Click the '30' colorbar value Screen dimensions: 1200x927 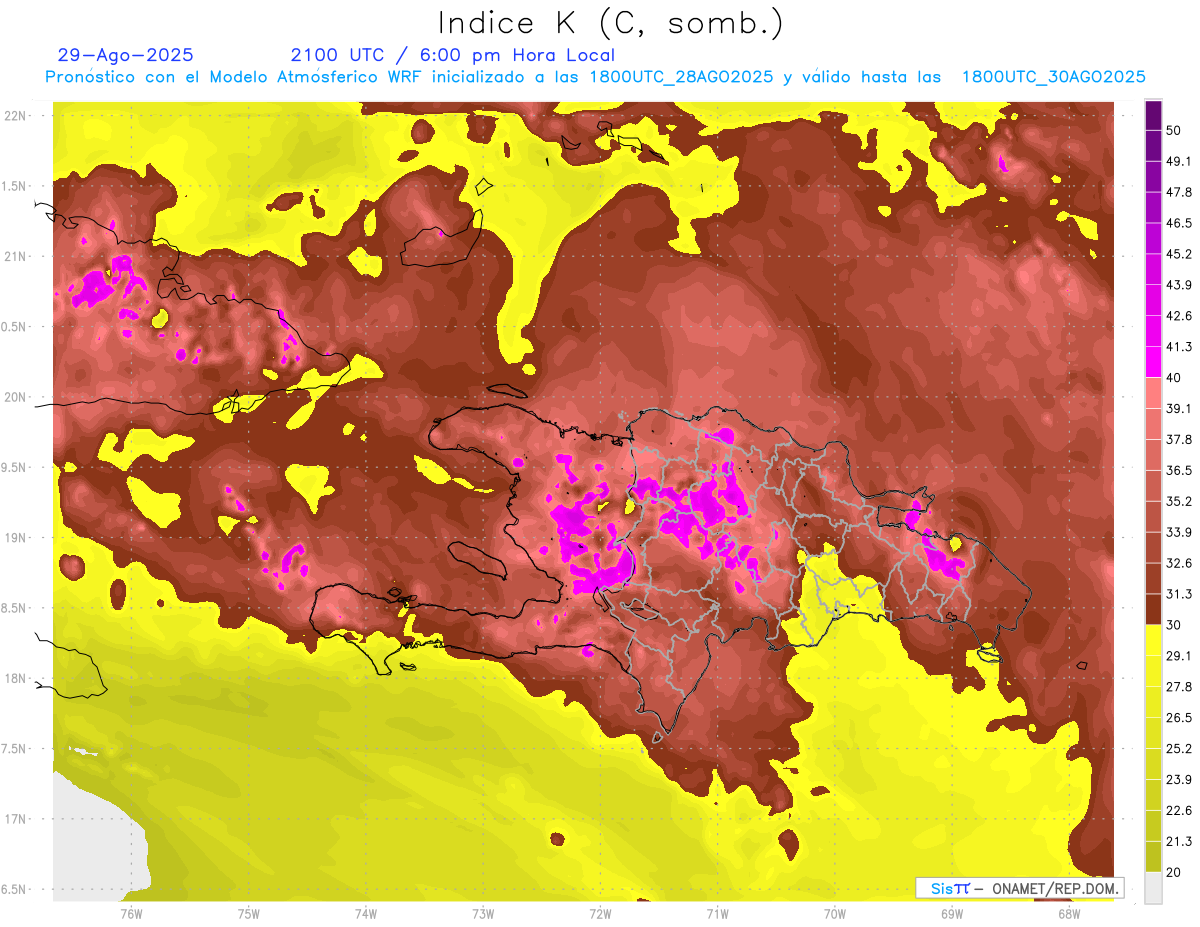1175,625
